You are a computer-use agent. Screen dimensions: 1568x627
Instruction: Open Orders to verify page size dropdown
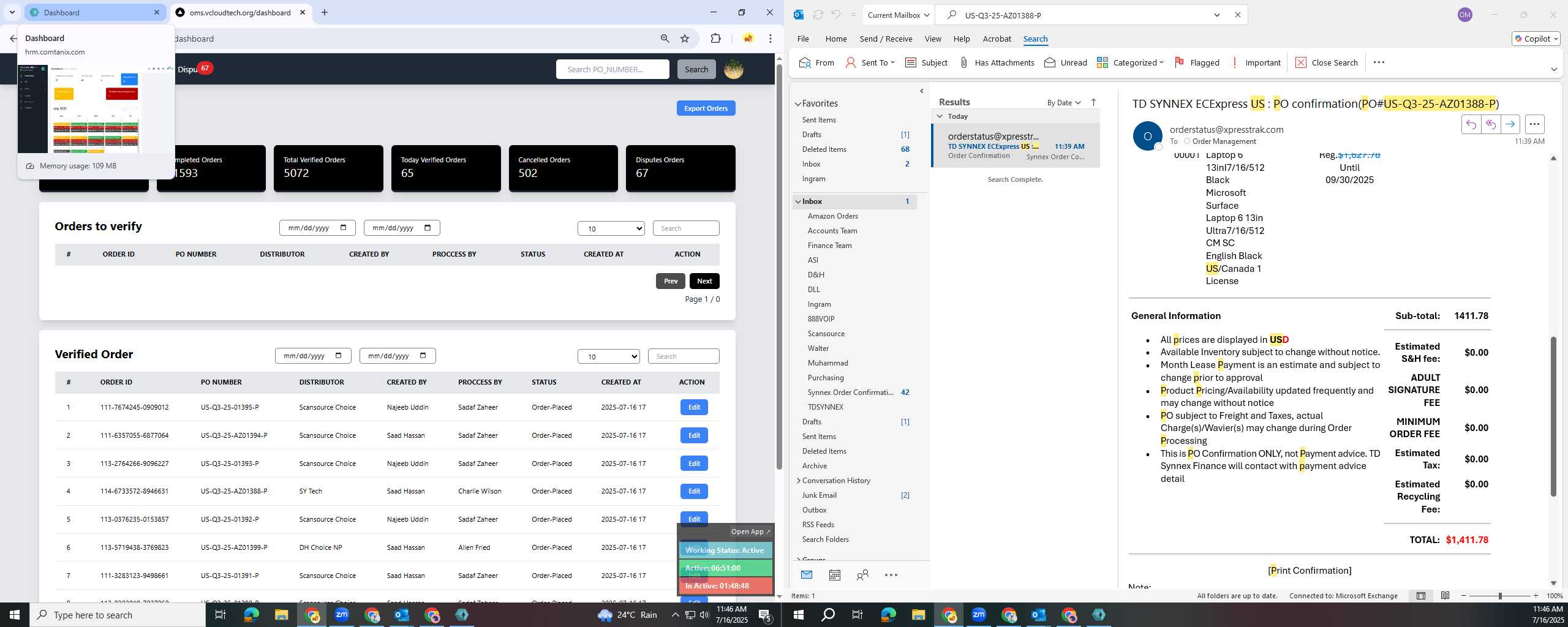tap(611, 228)
